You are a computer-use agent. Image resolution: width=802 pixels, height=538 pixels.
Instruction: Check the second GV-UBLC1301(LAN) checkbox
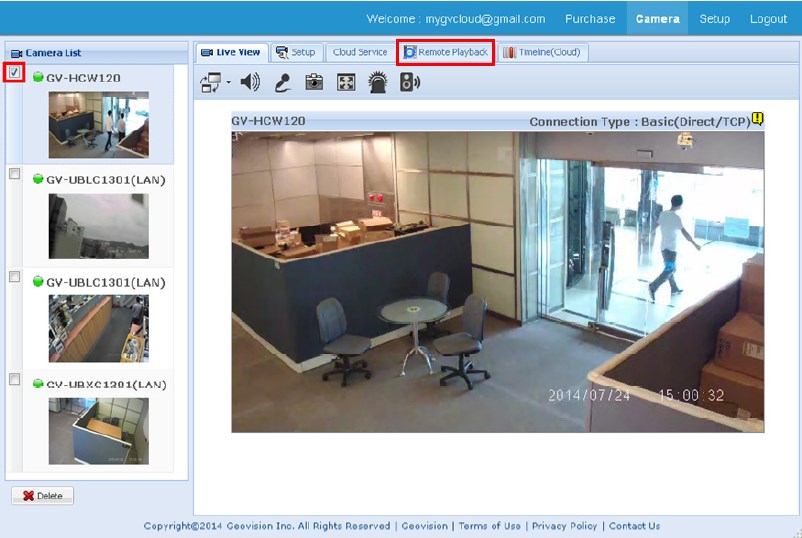[x=14, y=277]
